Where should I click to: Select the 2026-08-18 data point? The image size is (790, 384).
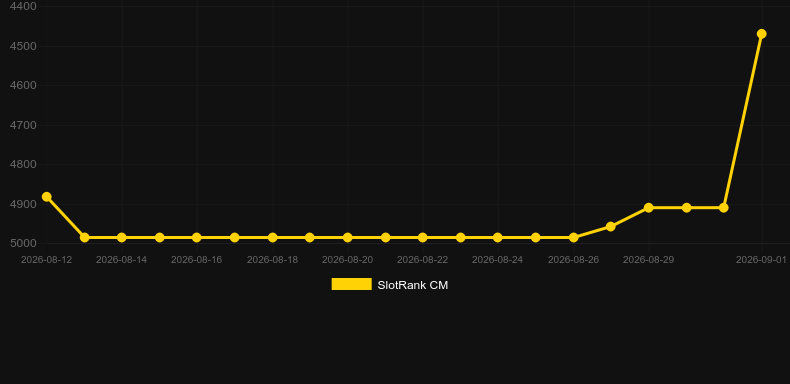click(273, 237)
